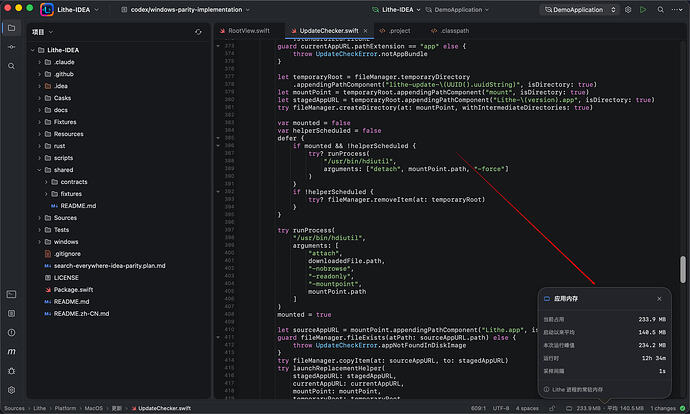
Task: Open the Commit tool window icon
Action: (11, 47)
